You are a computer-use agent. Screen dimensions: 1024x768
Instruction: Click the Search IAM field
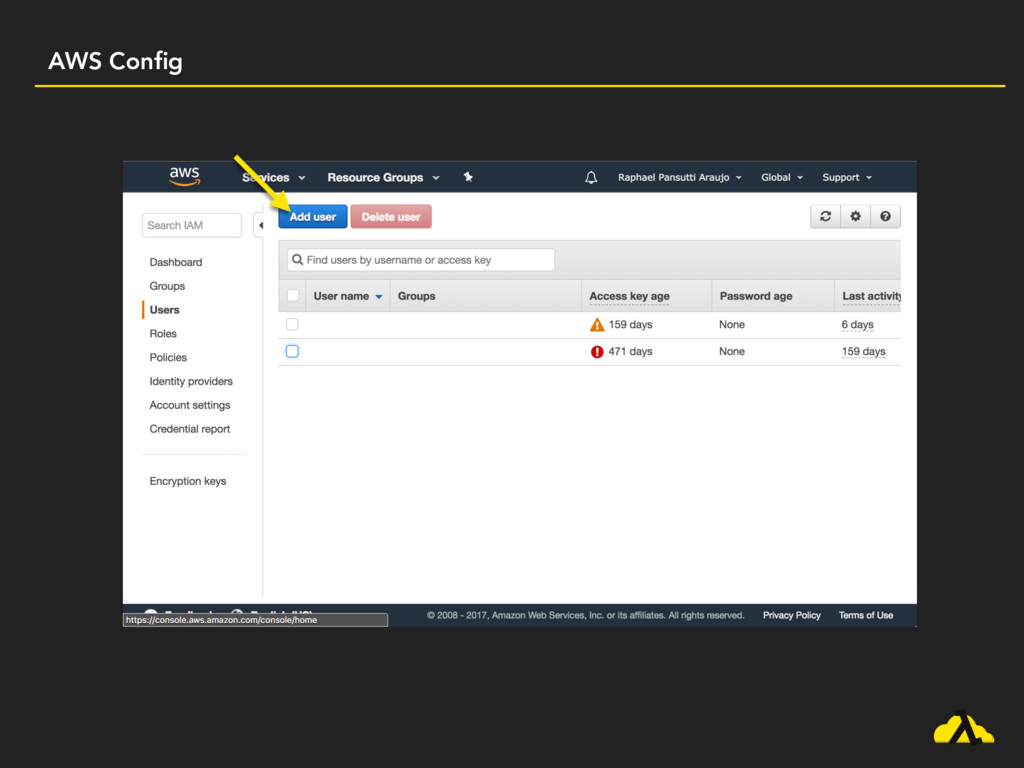point(191,225)
